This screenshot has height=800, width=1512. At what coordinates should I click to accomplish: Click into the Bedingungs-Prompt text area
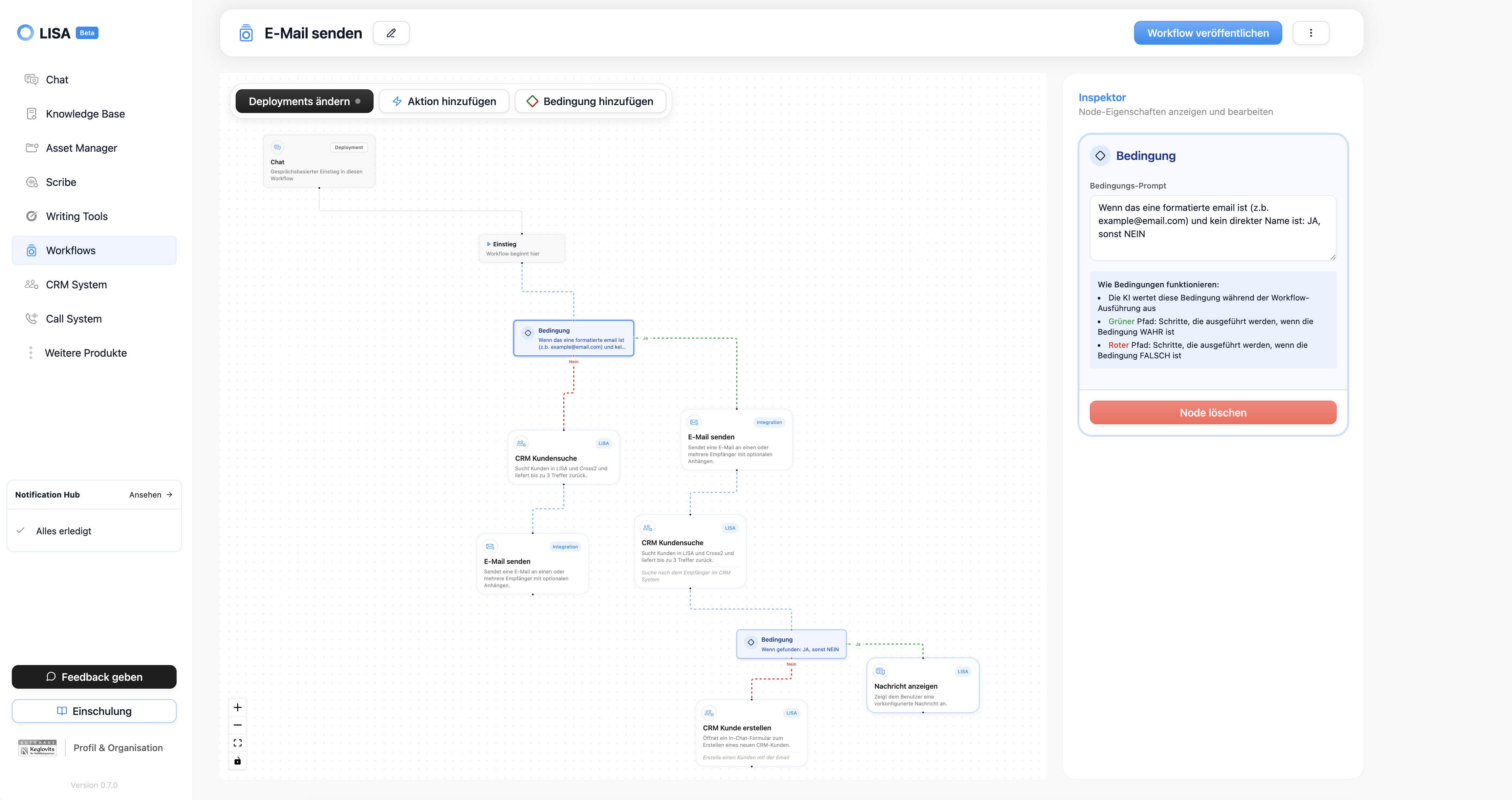point(1212,227)
